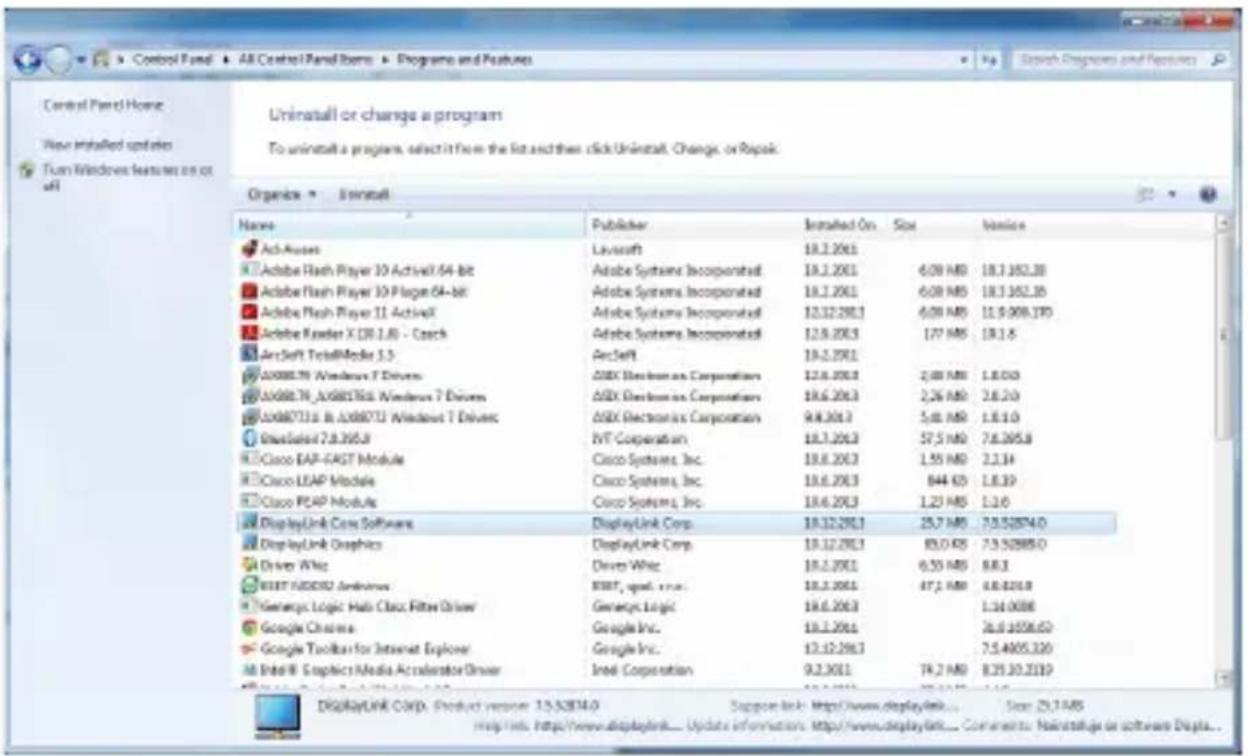Open the help question mark icon
This screenshot has height=756, width=1248.
(1206, 193)
